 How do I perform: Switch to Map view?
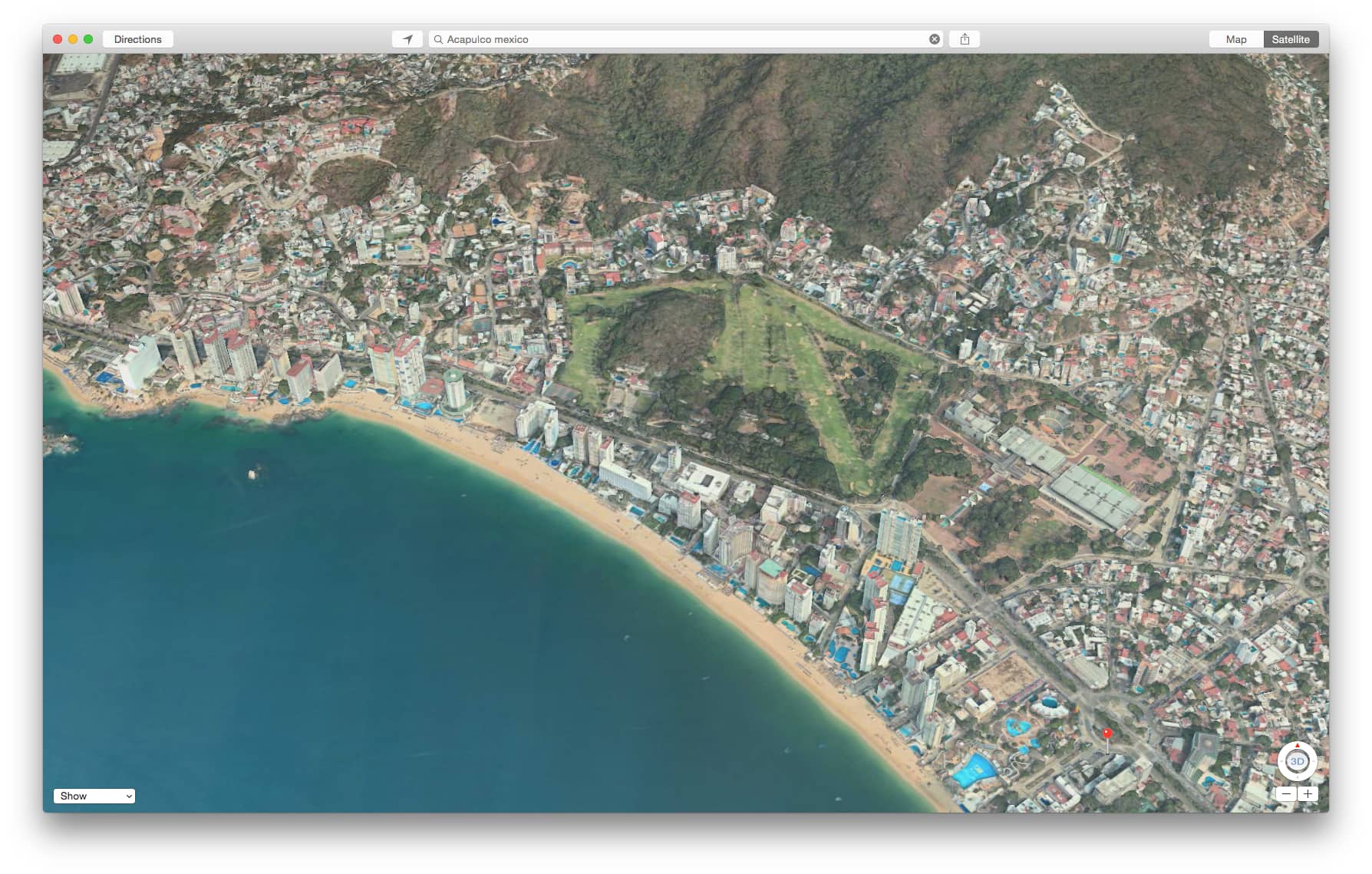1236,39
